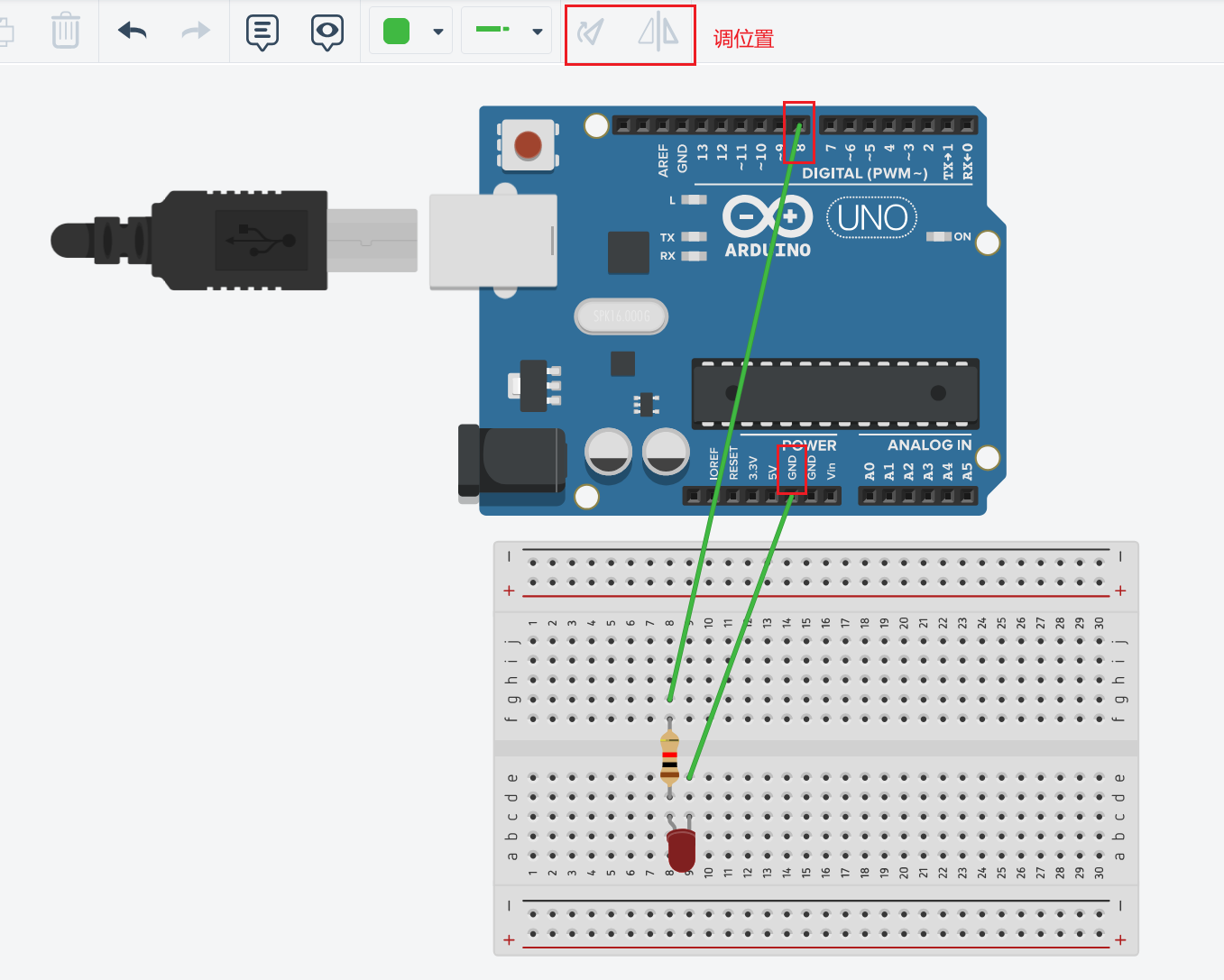Click digital pin 7 socket
This screenshot has height=980, width=1224.
830,125
